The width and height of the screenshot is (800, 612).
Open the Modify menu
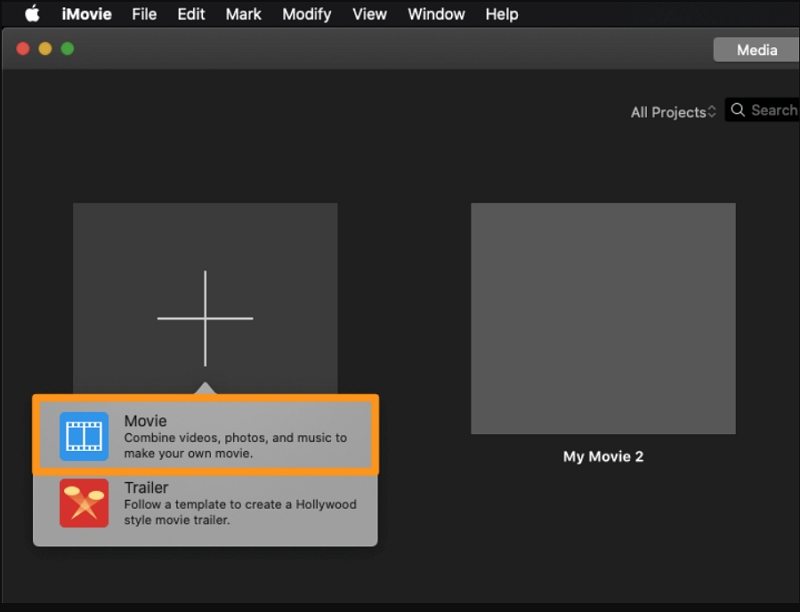(x=308, y=14)
